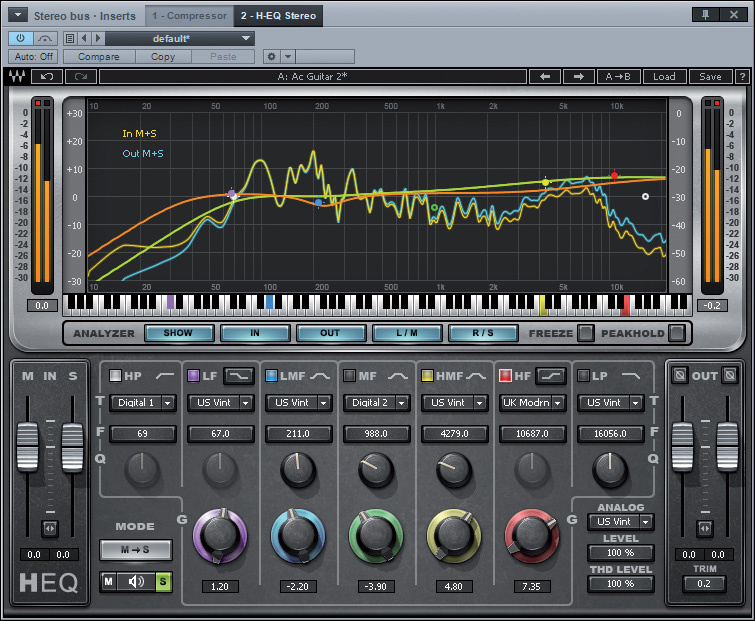This screenshot has height=621, width=755.
Task: Click the Waves redo arrow
Action: tap(81, 76)
